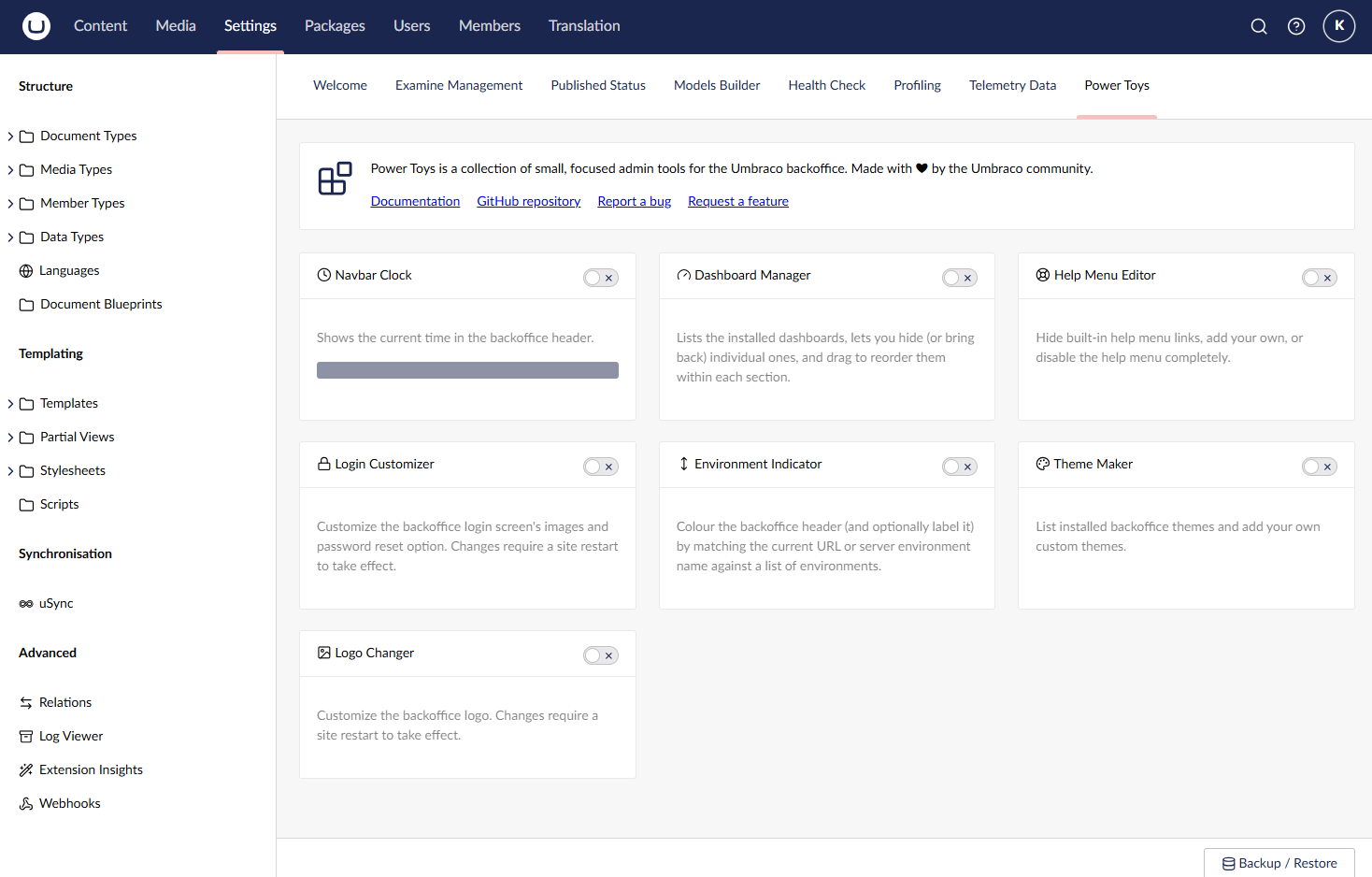Switch to the Published Status tab
The width and height of the screenshot is (1372, 877).
(x=598, y=85)
